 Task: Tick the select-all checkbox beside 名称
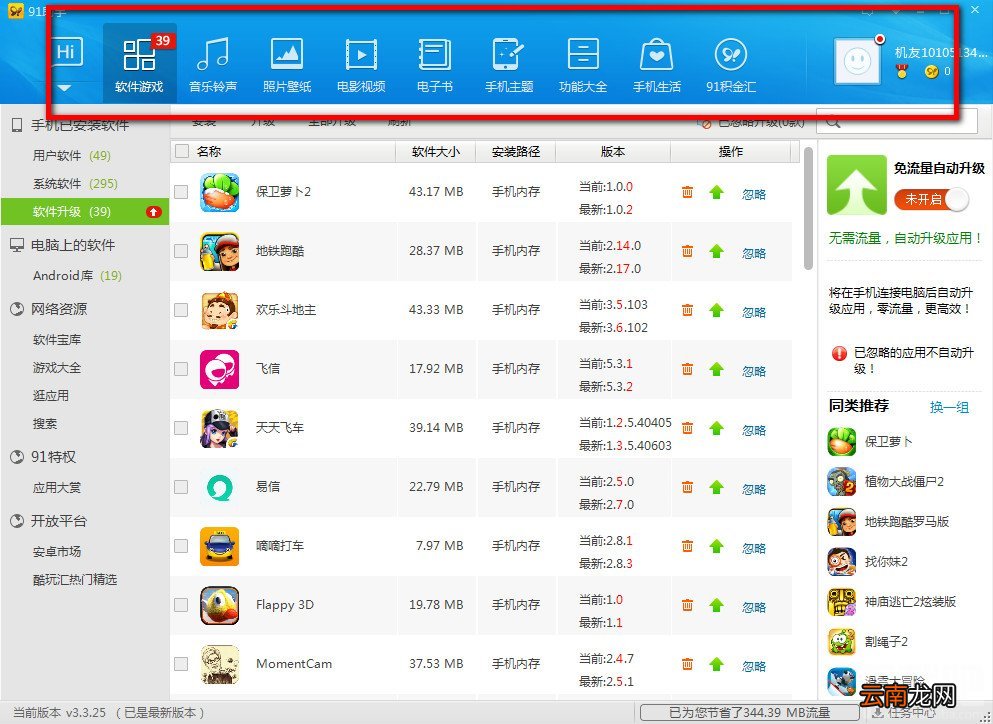(182, 151)
